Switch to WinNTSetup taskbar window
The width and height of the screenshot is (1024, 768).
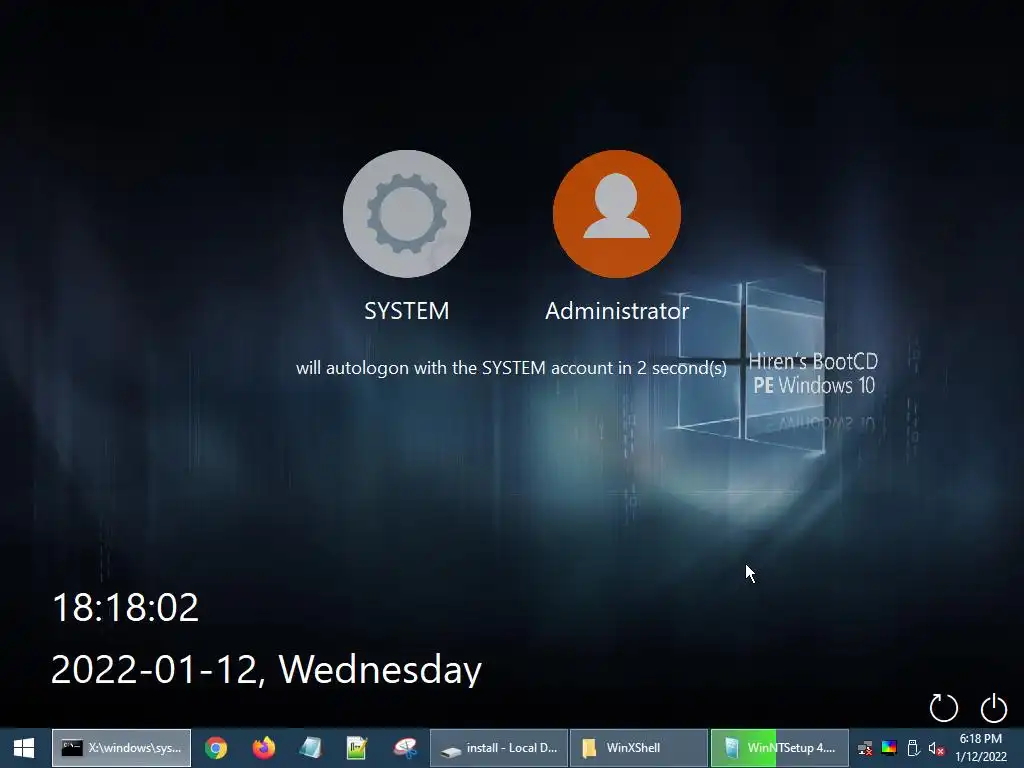780,748
